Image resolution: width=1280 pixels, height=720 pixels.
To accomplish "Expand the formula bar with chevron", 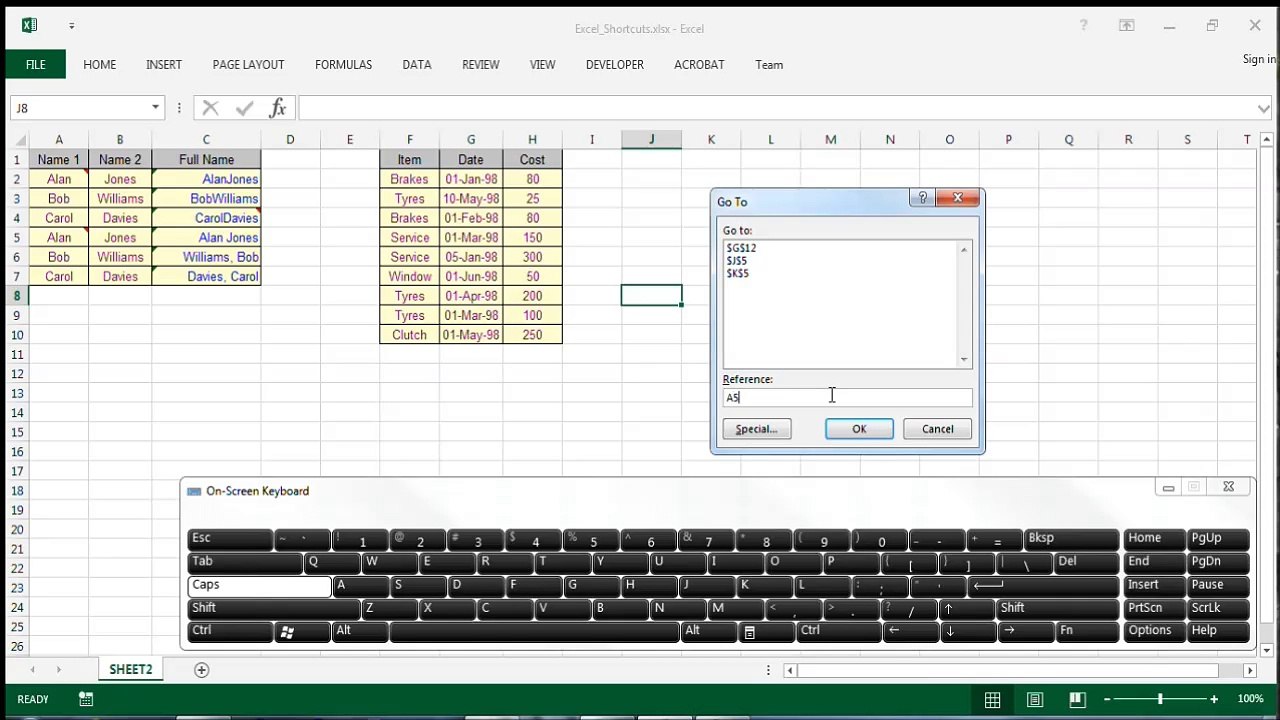I will tap(1264, 108).
